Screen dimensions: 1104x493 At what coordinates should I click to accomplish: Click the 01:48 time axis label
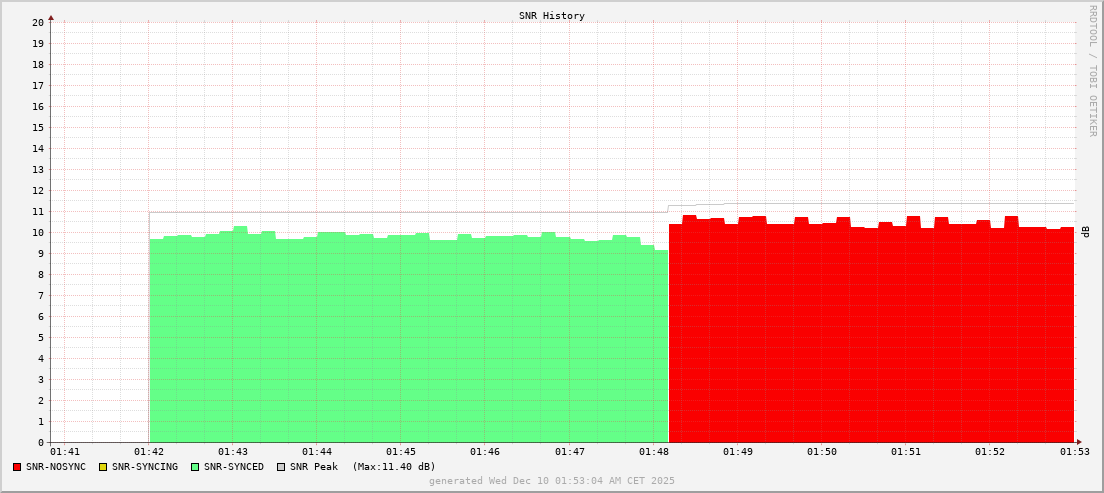pyautogui.click(x=653, y=452)
